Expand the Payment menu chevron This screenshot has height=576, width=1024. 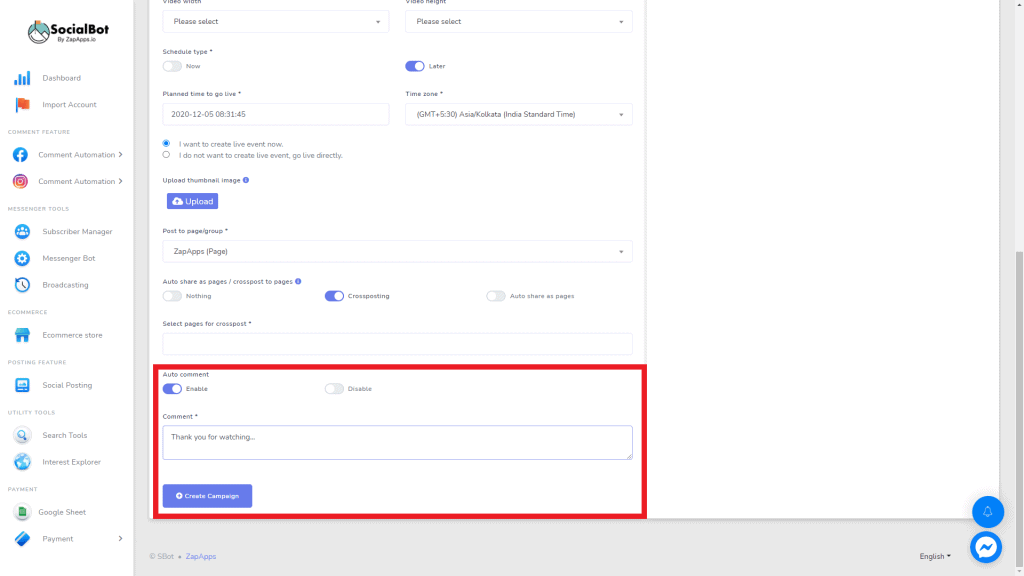coord(120,539)
